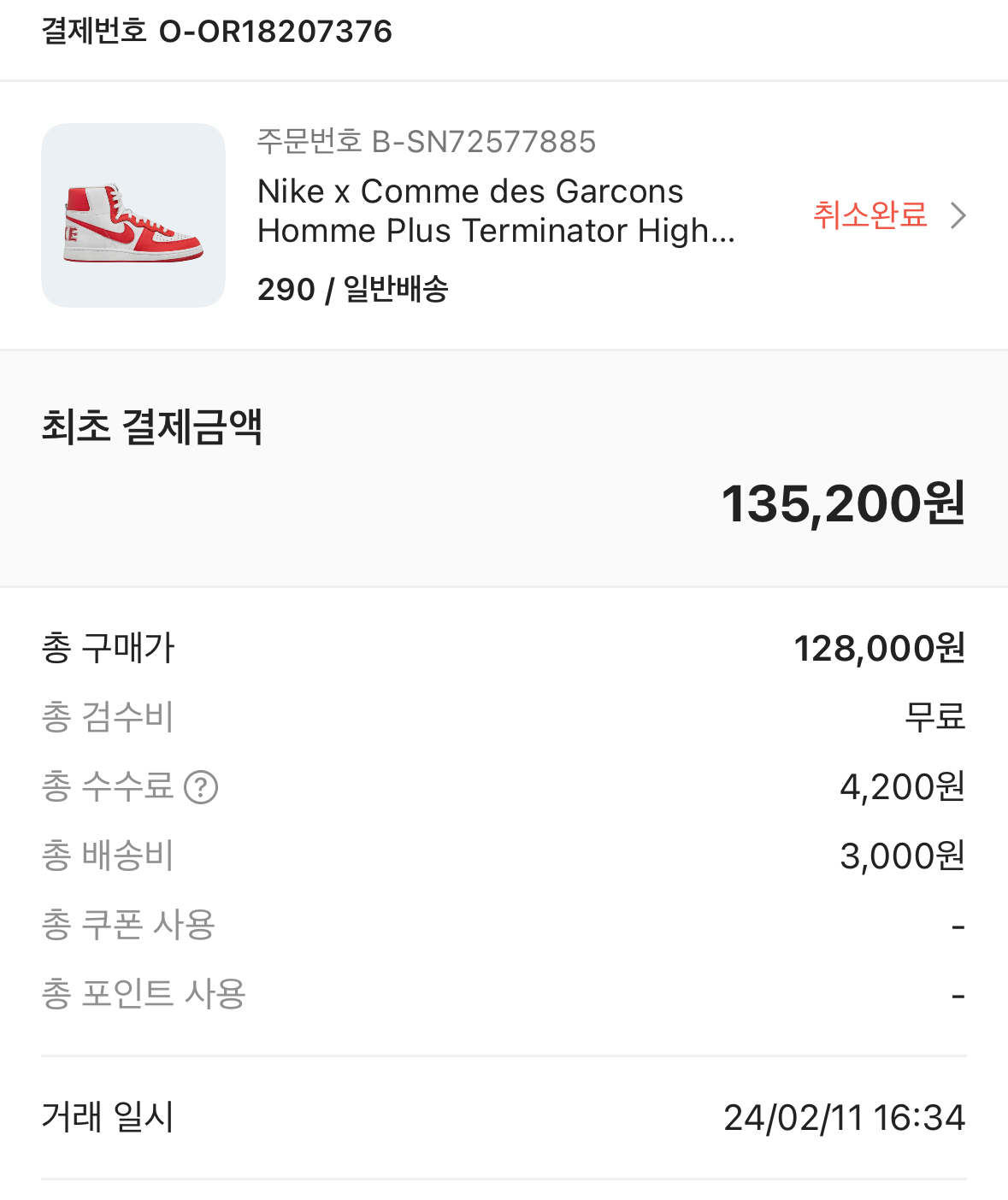Screen dimensions: 1008x1200
Task: Tap payment number O-OR18207376
Action: [217, 32]
